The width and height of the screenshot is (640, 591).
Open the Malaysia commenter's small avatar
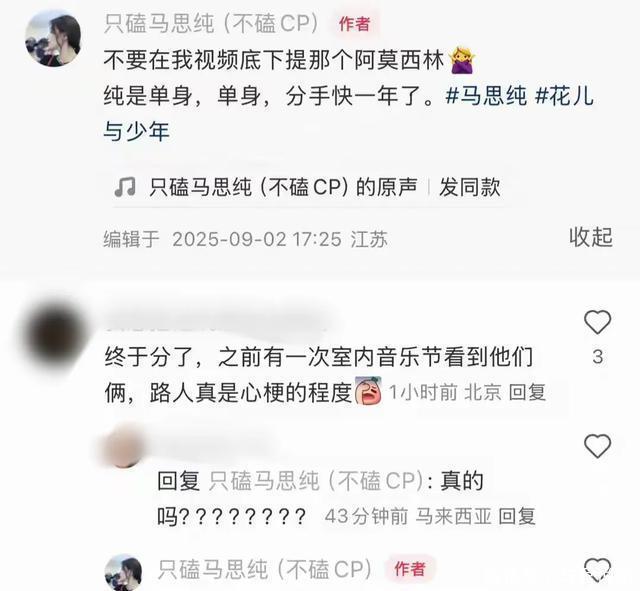coord(124,447)
